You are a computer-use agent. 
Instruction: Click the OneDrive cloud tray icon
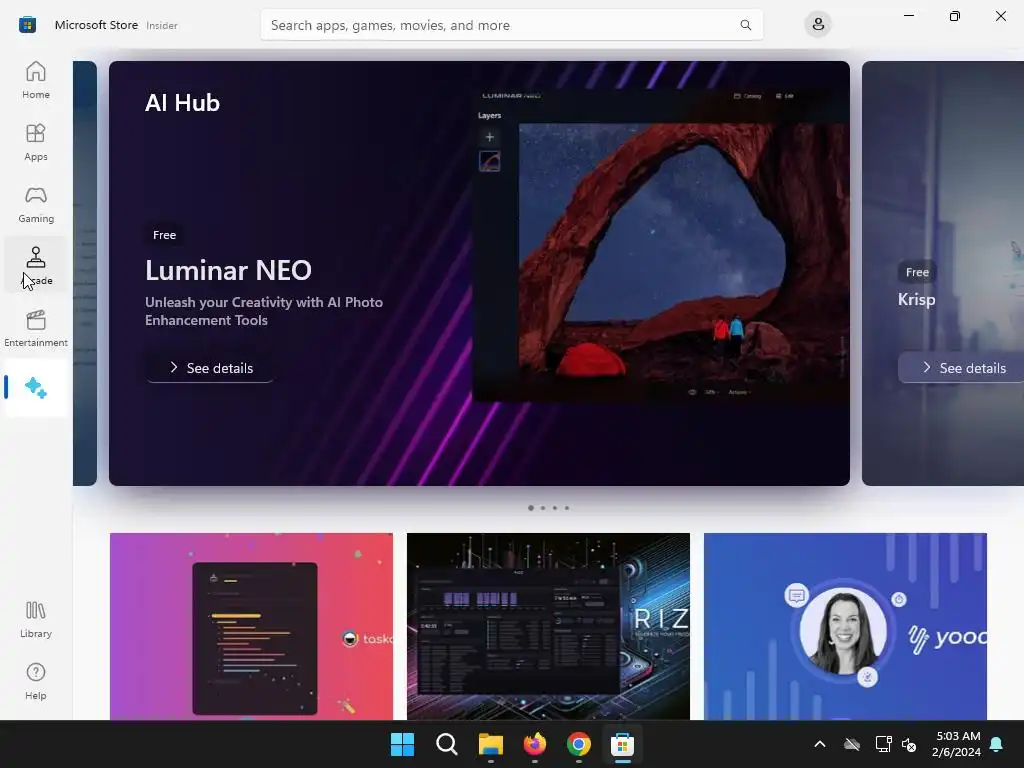click(852, 744)
